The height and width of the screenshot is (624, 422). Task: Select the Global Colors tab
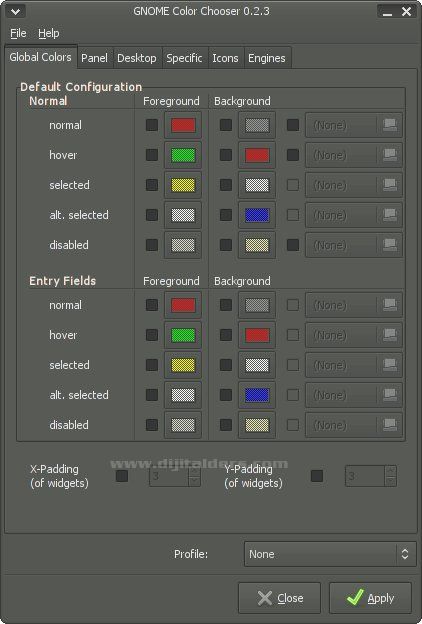point(41,57)
